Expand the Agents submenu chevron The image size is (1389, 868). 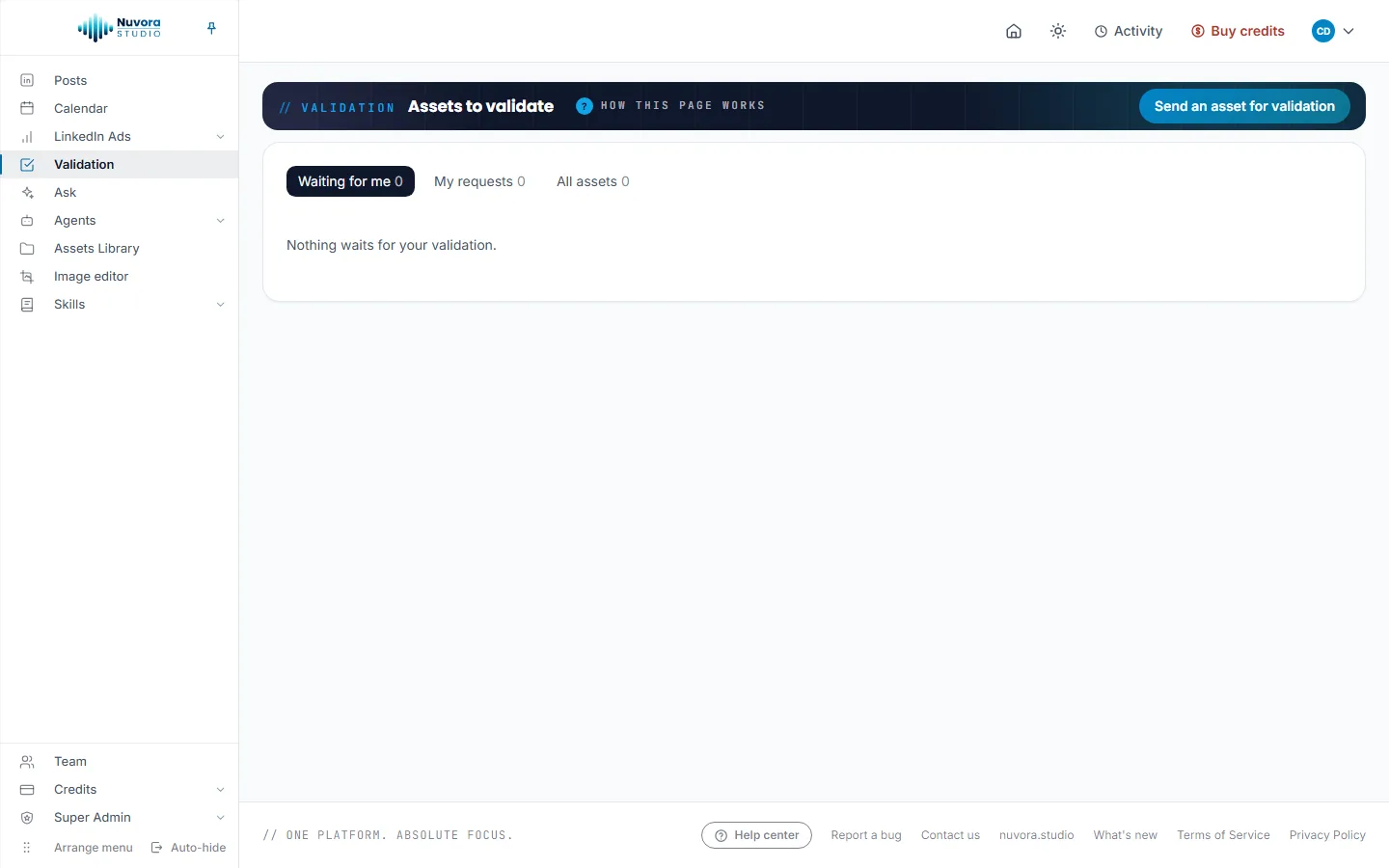point(220,220)
